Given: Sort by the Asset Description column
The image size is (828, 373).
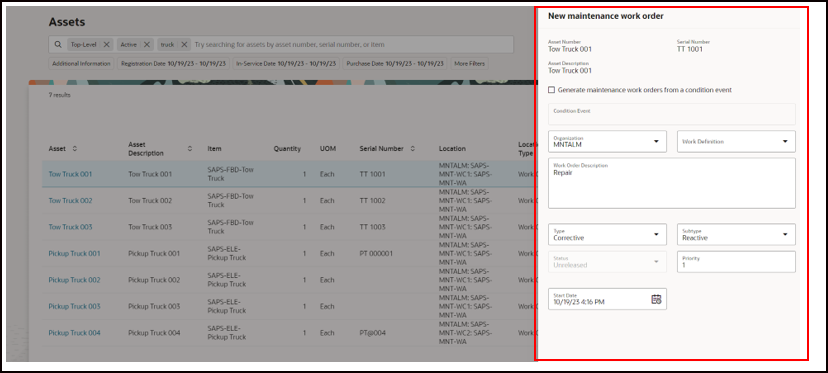Looking at the screenshot, I should (x=190, y=149).
